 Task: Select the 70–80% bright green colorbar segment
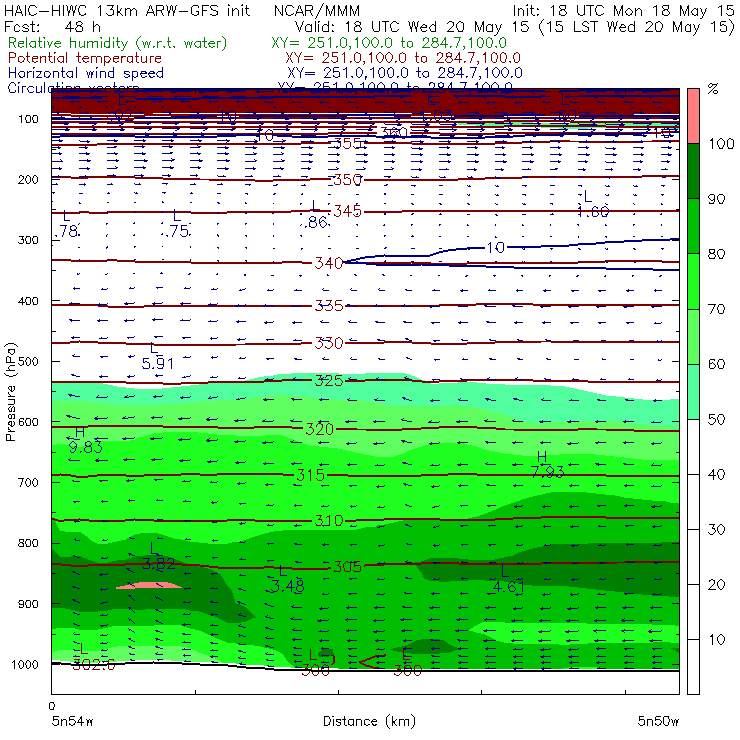pos(693,281)
